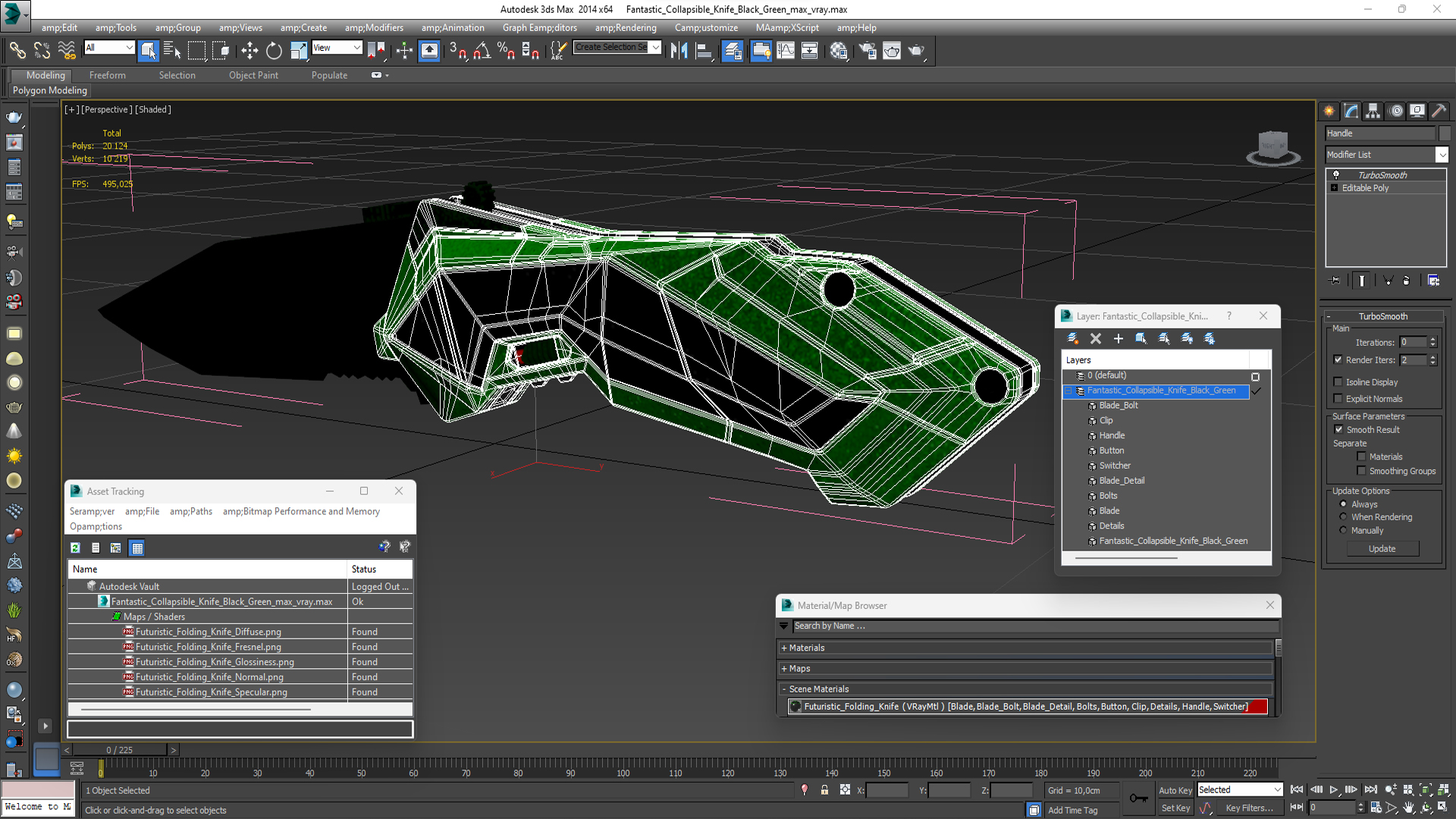The height and width of the screenshot is (819, 1456).
Task: Select Manually update option
Action: tap(1343, 530)
